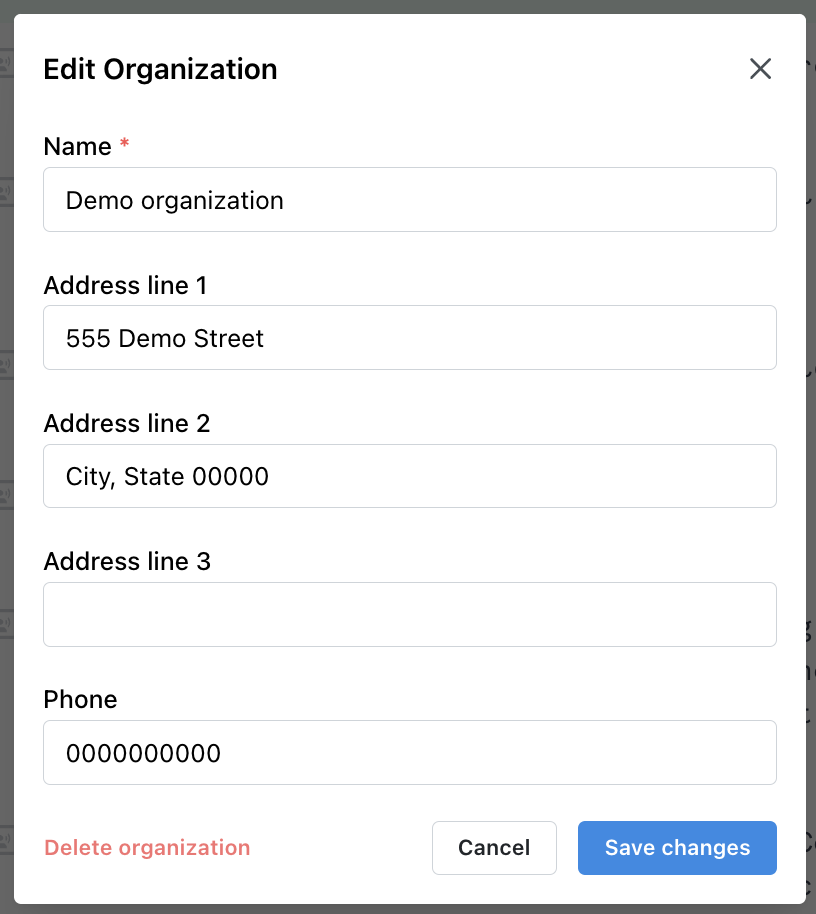Select the Phone input field
Image resolution: width=816 pixels, height=914 pixels.
[x=410, y=753]
